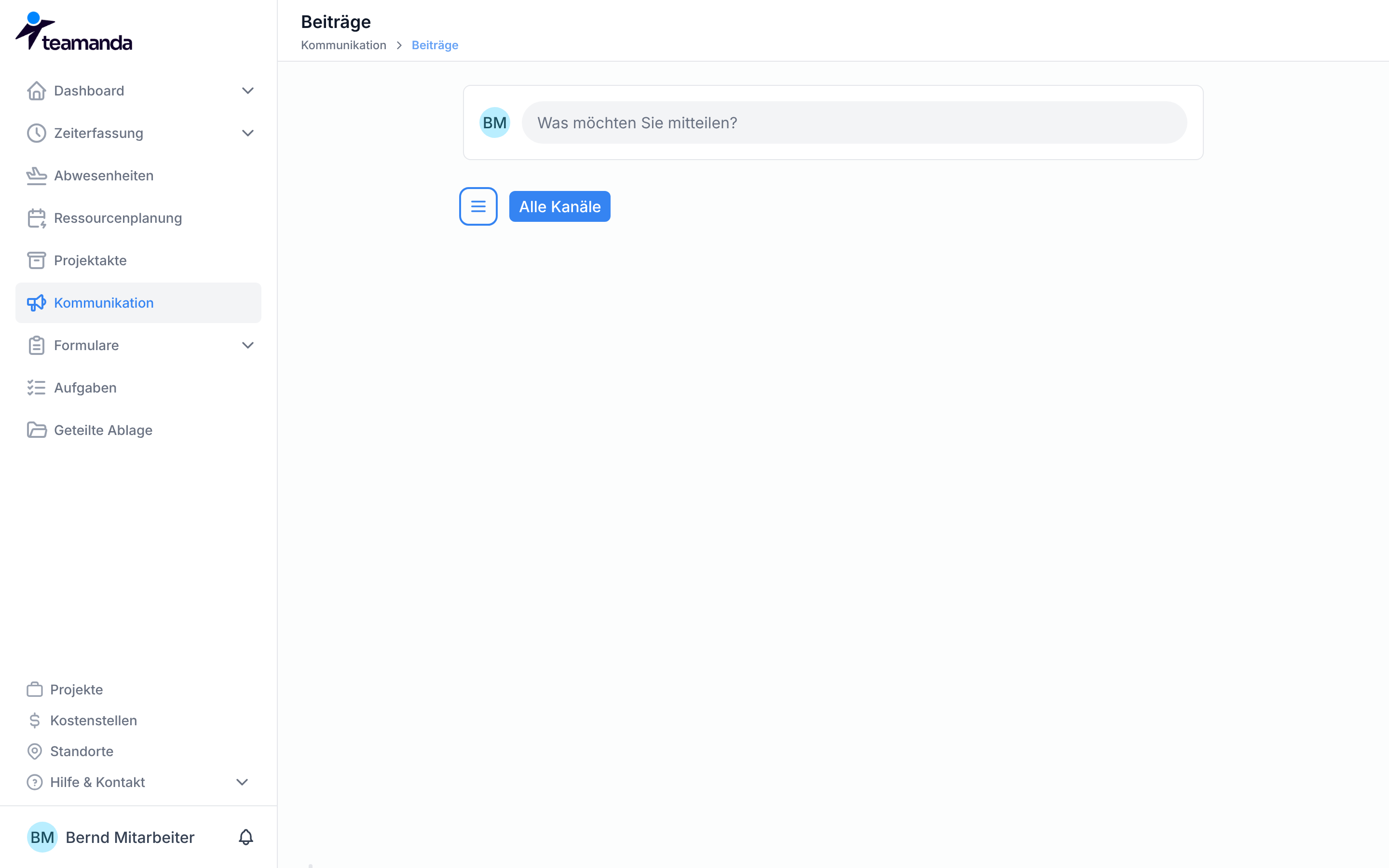
Task: Click the Geteilte Ablage folder icon
Action: coord(36,431)
